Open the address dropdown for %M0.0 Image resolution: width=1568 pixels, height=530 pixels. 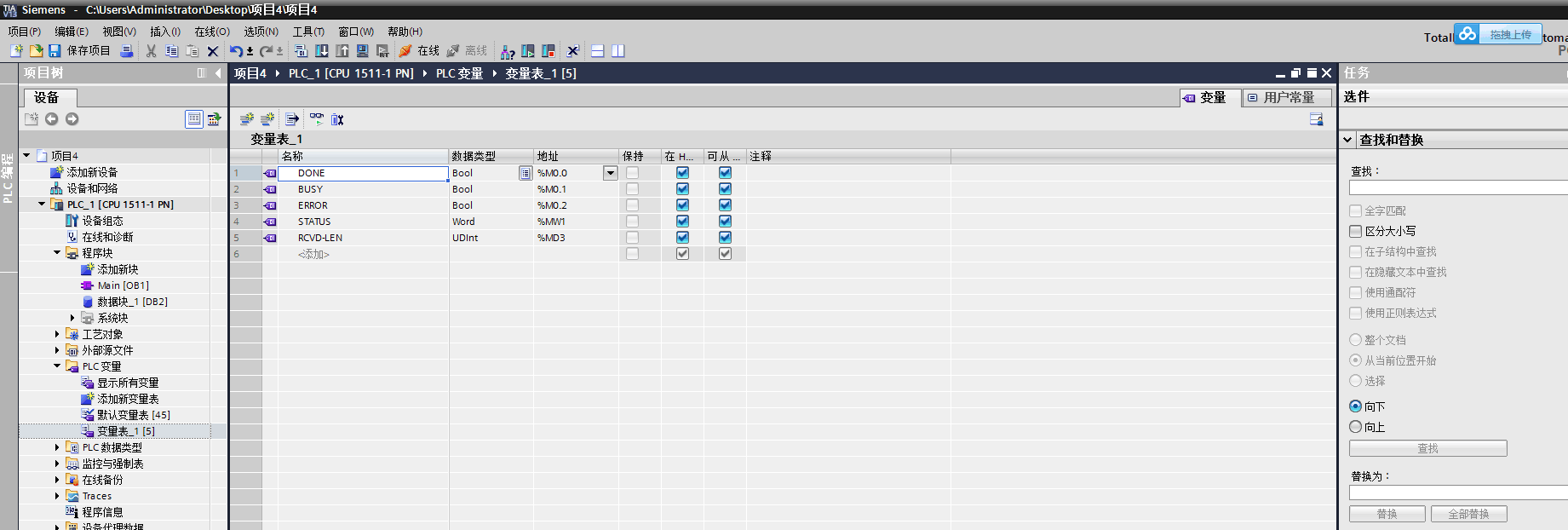click(610, 173)
